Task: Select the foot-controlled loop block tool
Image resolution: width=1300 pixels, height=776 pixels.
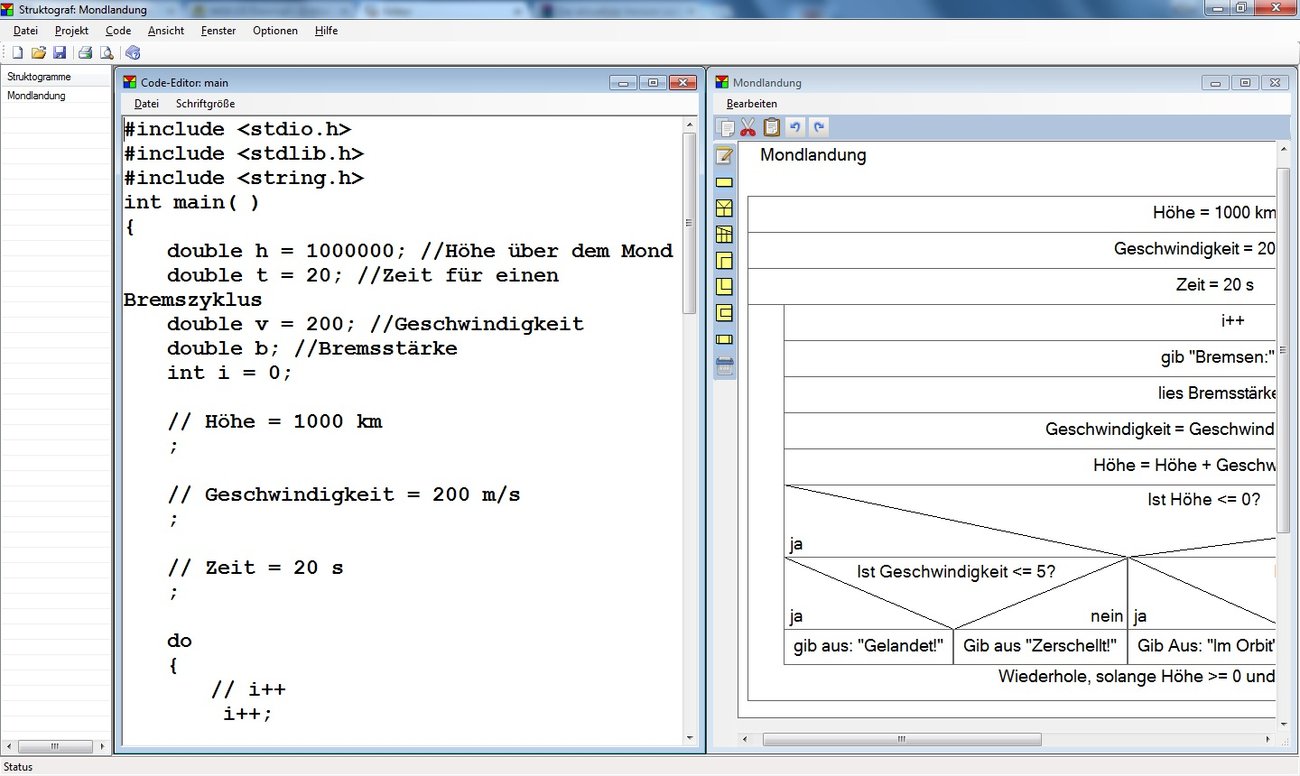Action: pos(725,287)
